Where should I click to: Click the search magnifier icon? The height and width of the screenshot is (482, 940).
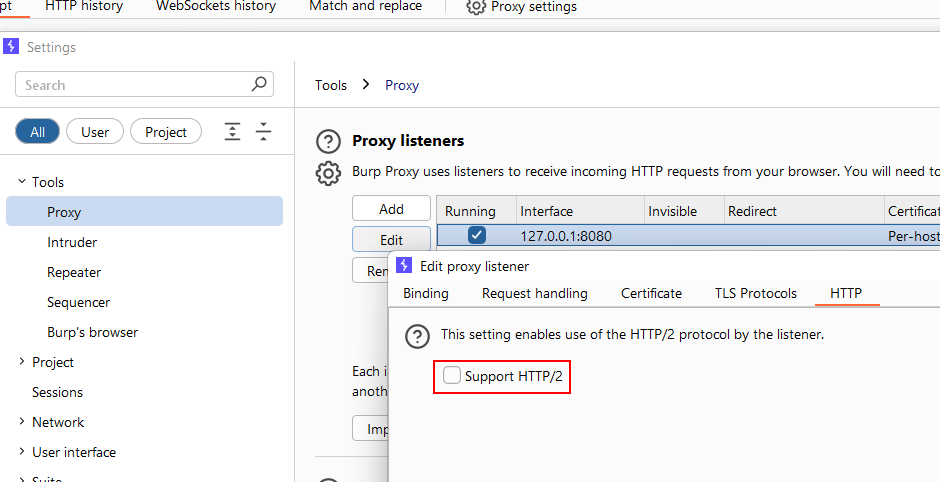coord(259,85)
